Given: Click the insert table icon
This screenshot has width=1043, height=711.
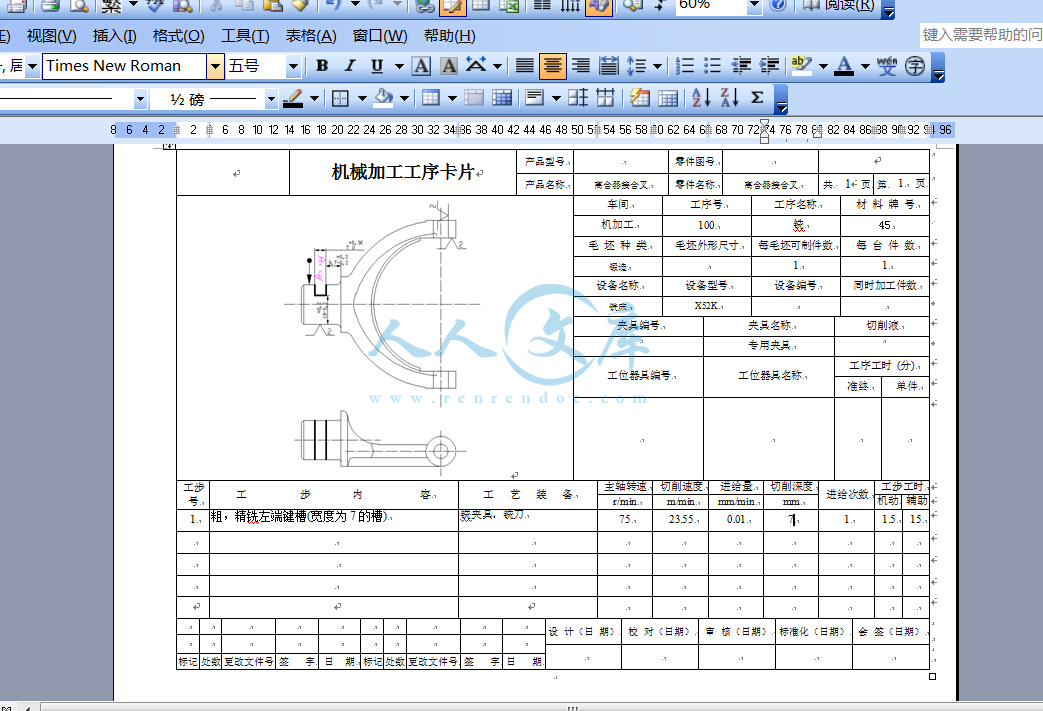Looking at the screenshot, I should [x=430, y=98].
